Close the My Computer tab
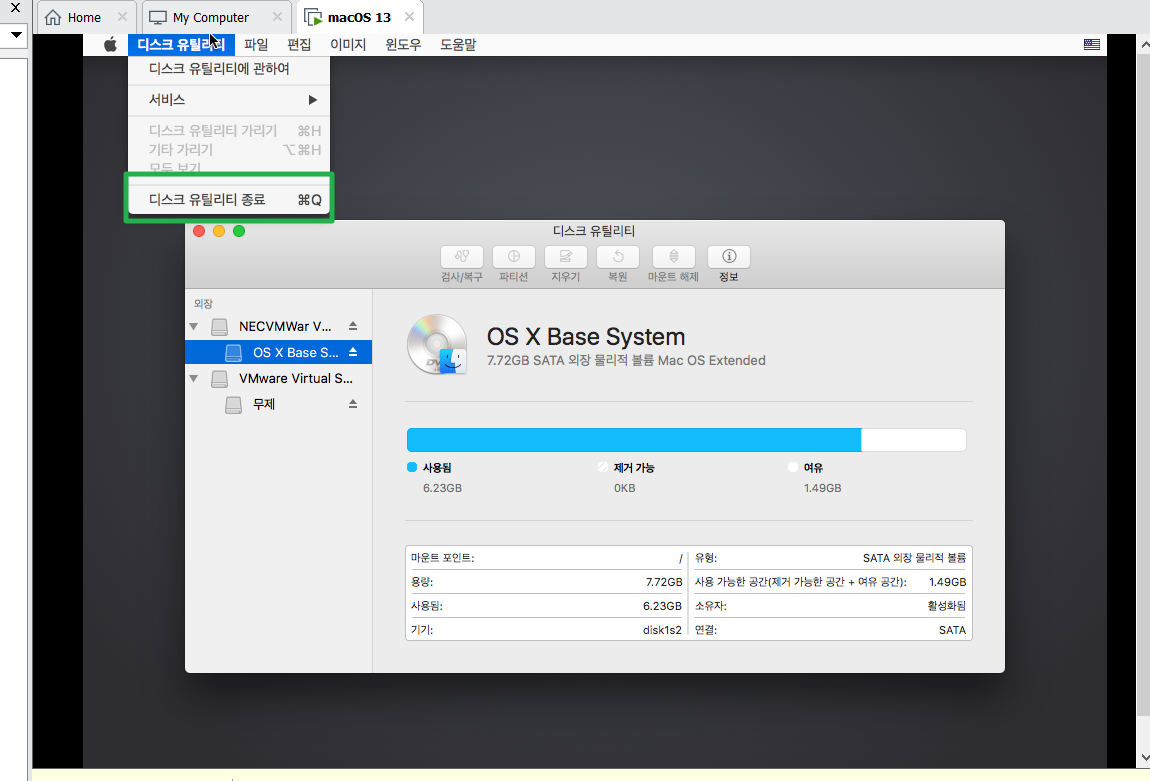 277,16
